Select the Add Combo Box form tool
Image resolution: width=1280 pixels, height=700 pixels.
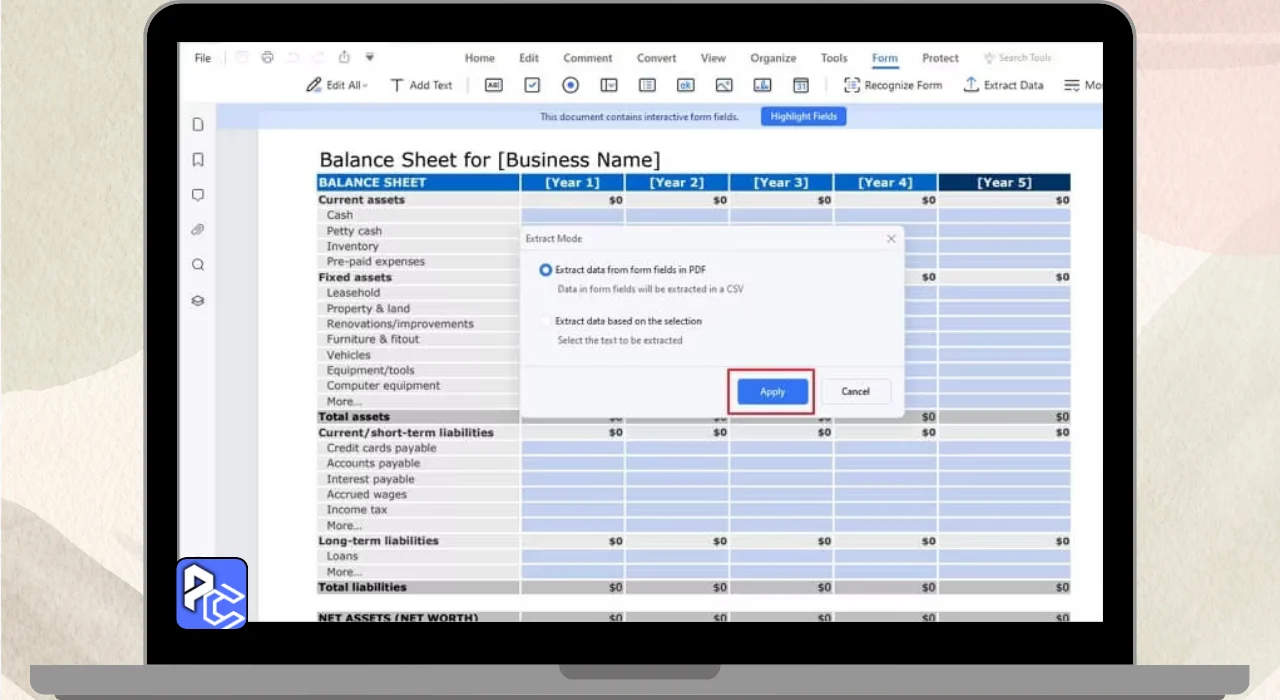point(609,86)
